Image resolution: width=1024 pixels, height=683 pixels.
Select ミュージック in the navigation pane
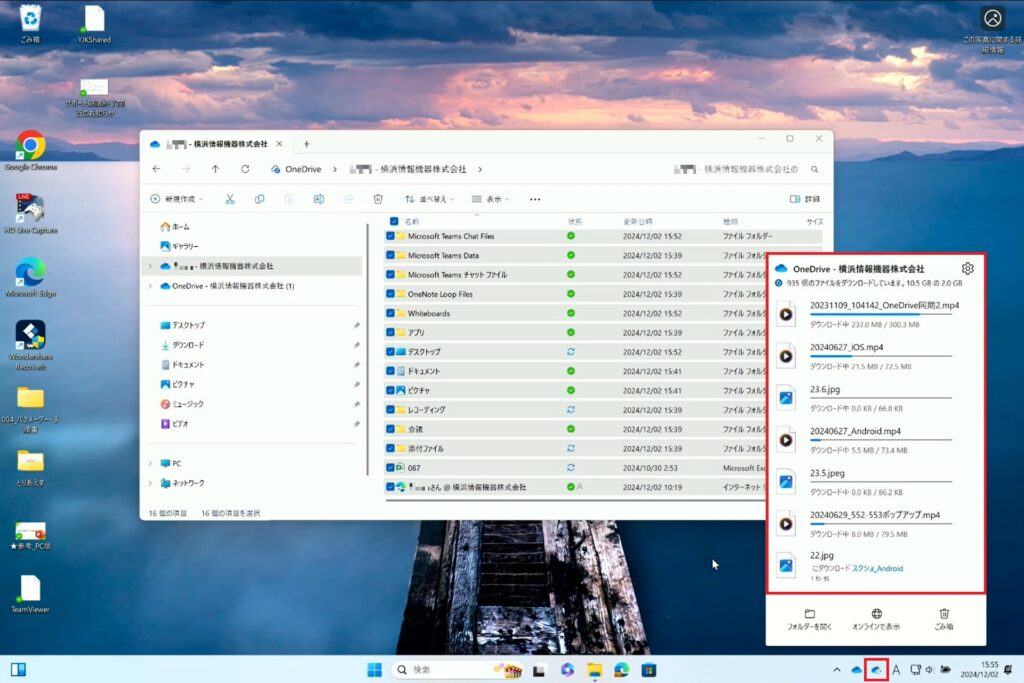click(x=182, y=404)
